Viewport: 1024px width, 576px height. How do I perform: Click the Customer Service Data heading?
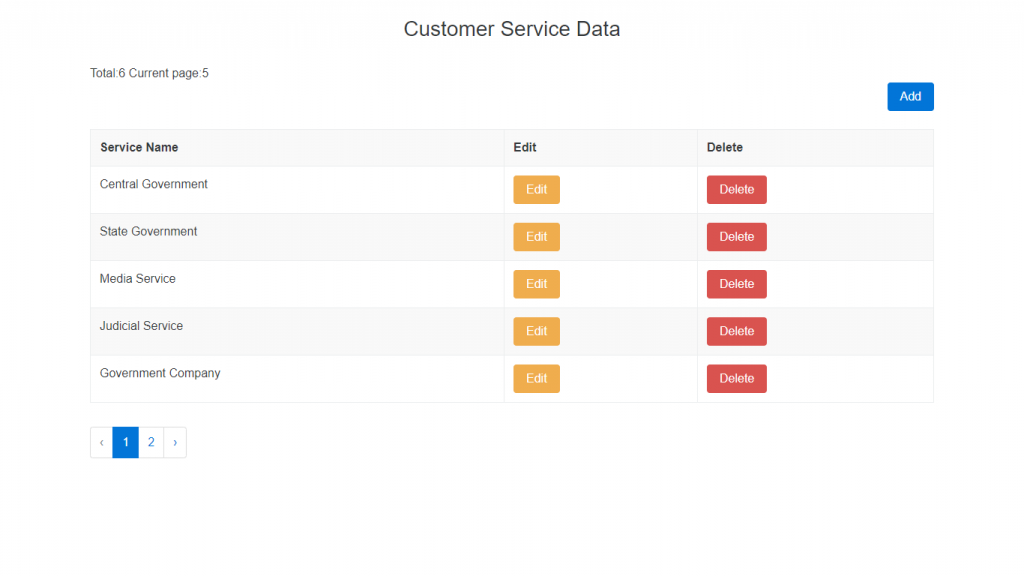coord(512,29)
